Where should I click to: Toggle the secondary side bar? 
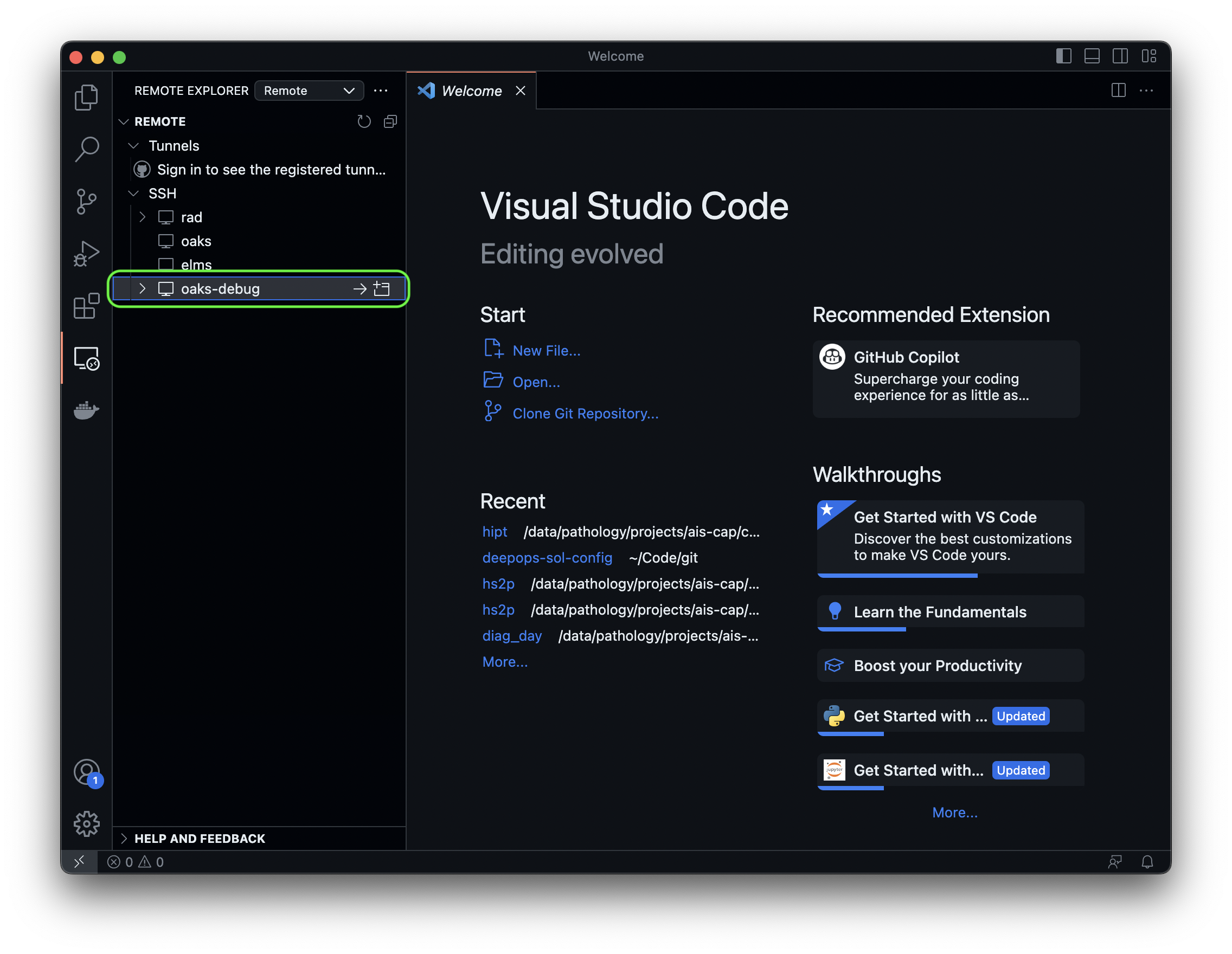[1120, 56]
